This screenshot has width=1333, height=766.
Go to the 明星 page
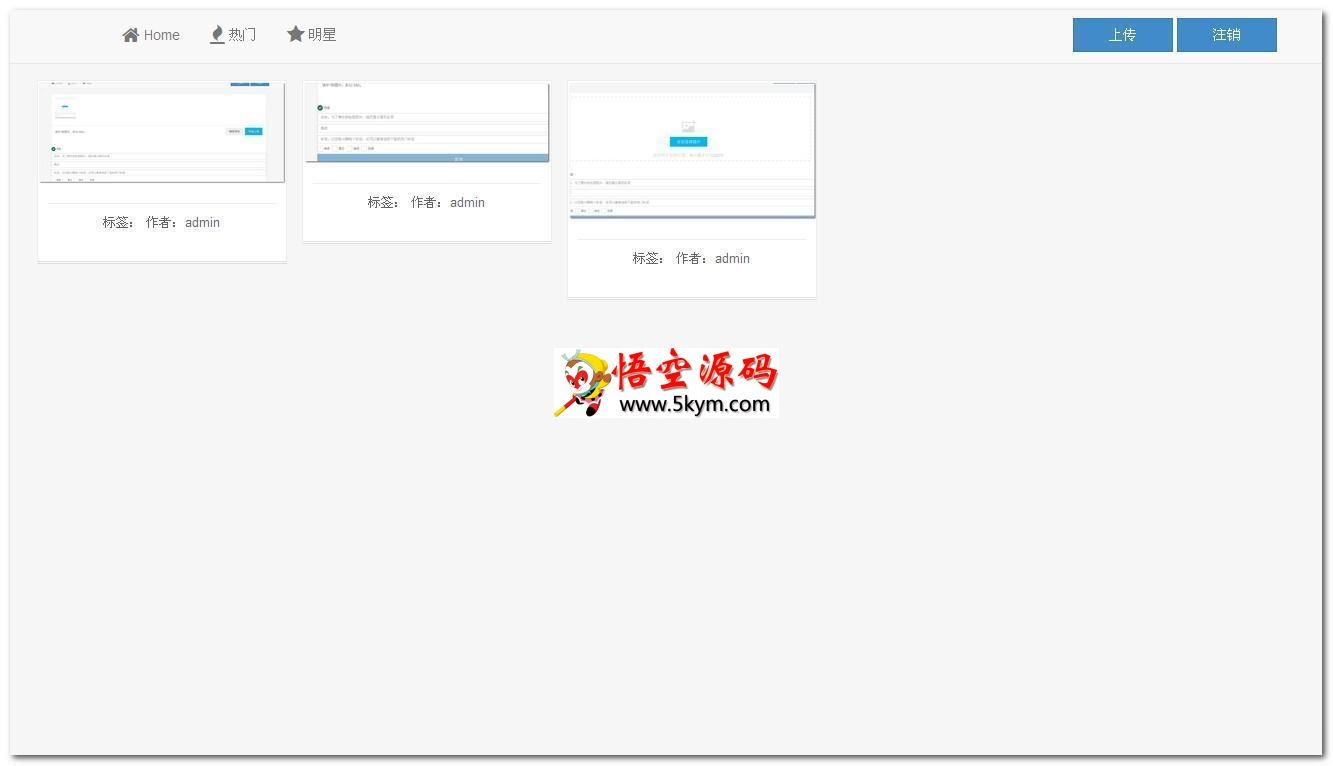311,34
